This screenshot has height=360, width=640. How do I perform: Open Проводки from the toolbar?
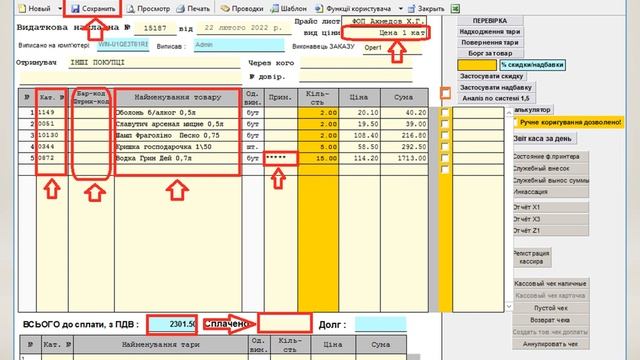coord(242,9)
